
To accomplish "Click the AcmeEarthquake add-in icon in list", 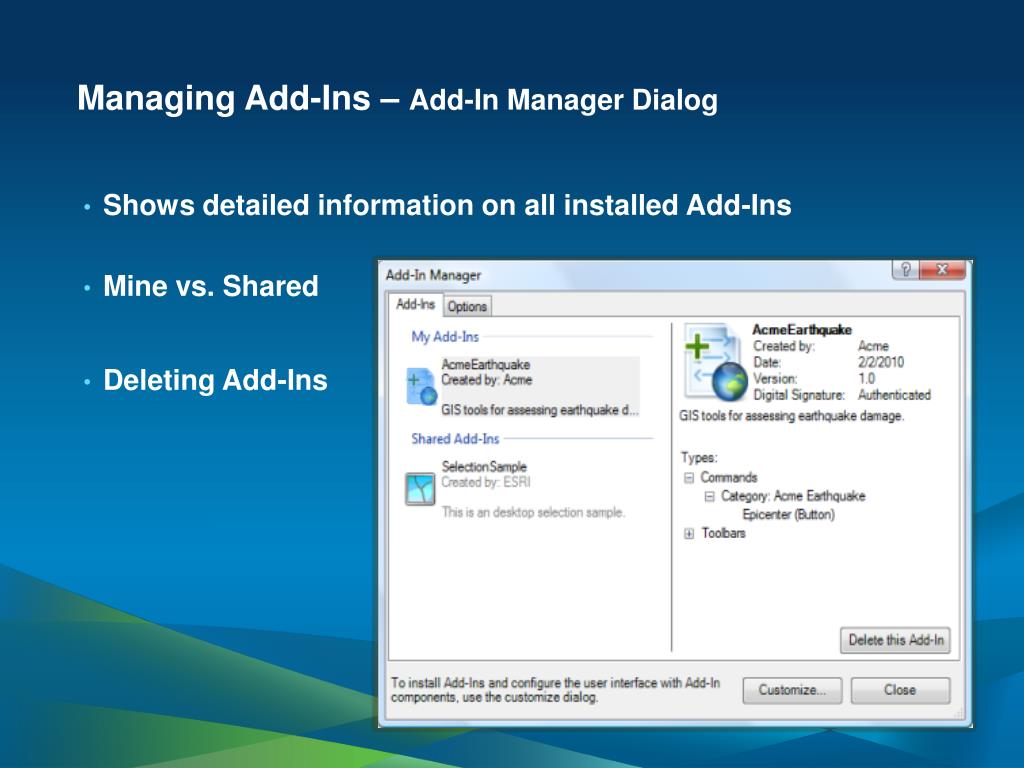I will [421, 387].
